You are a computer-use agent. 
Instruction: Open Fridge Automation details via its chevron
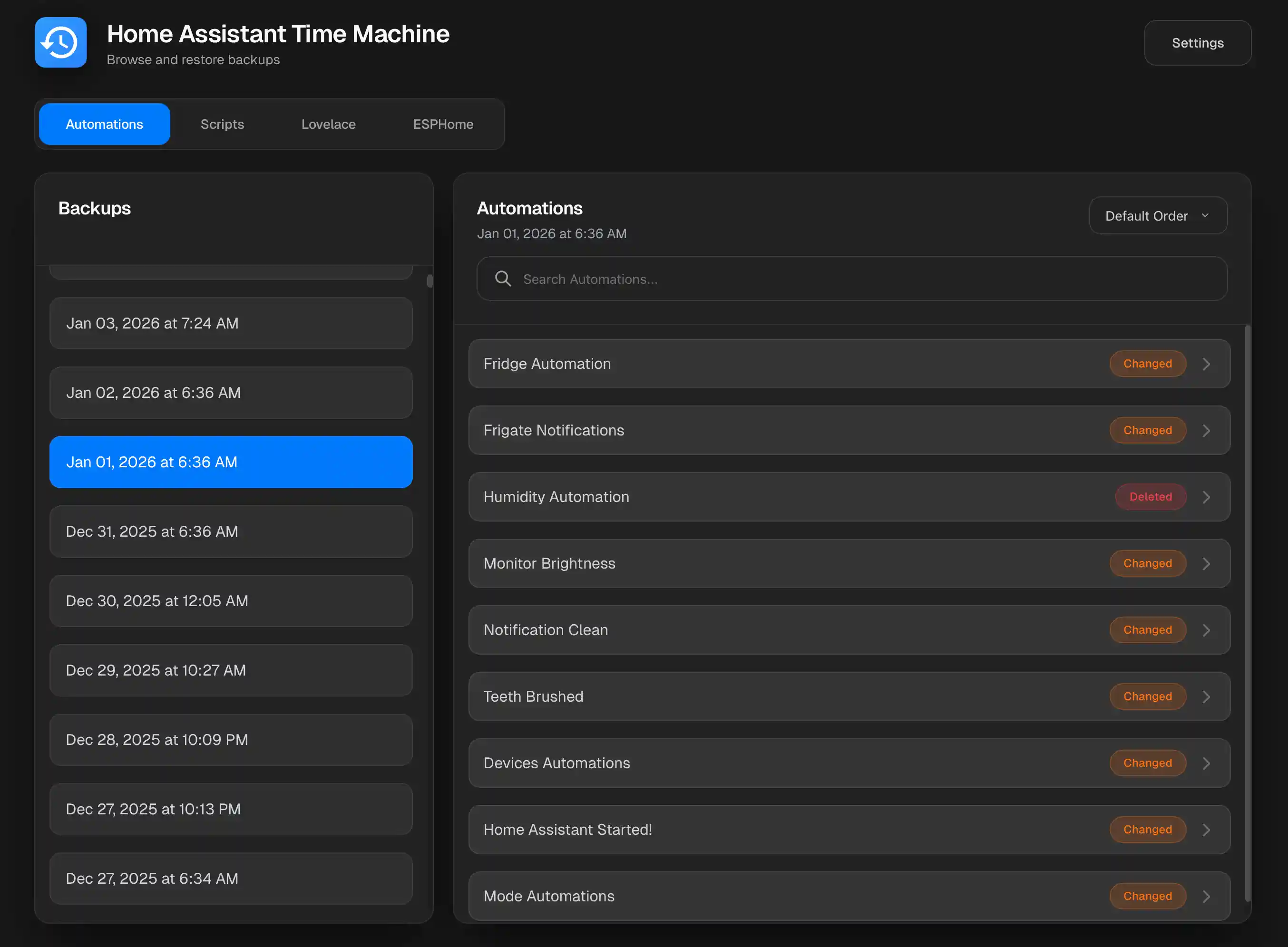pyautogui.click(x=1207, y=363)
